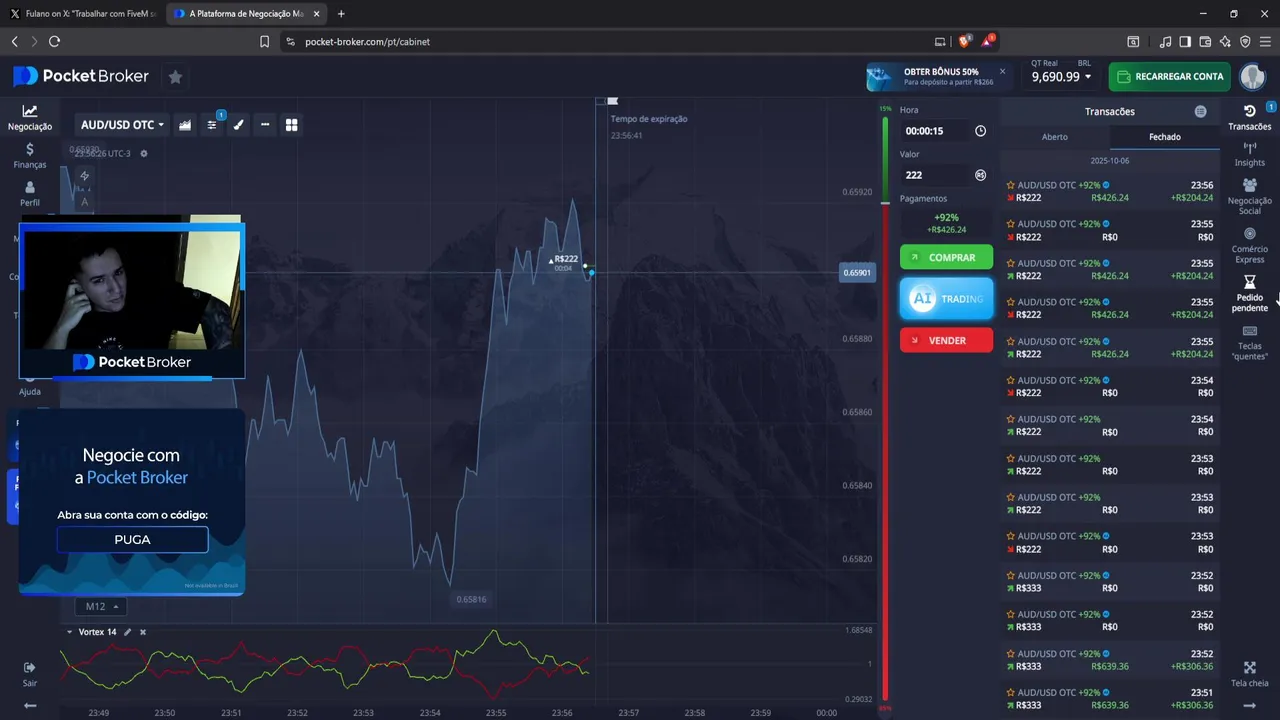Dismiss the bonus banner with X
The width and height of the screenshot is (1280, 720).
click(1002, 71)
